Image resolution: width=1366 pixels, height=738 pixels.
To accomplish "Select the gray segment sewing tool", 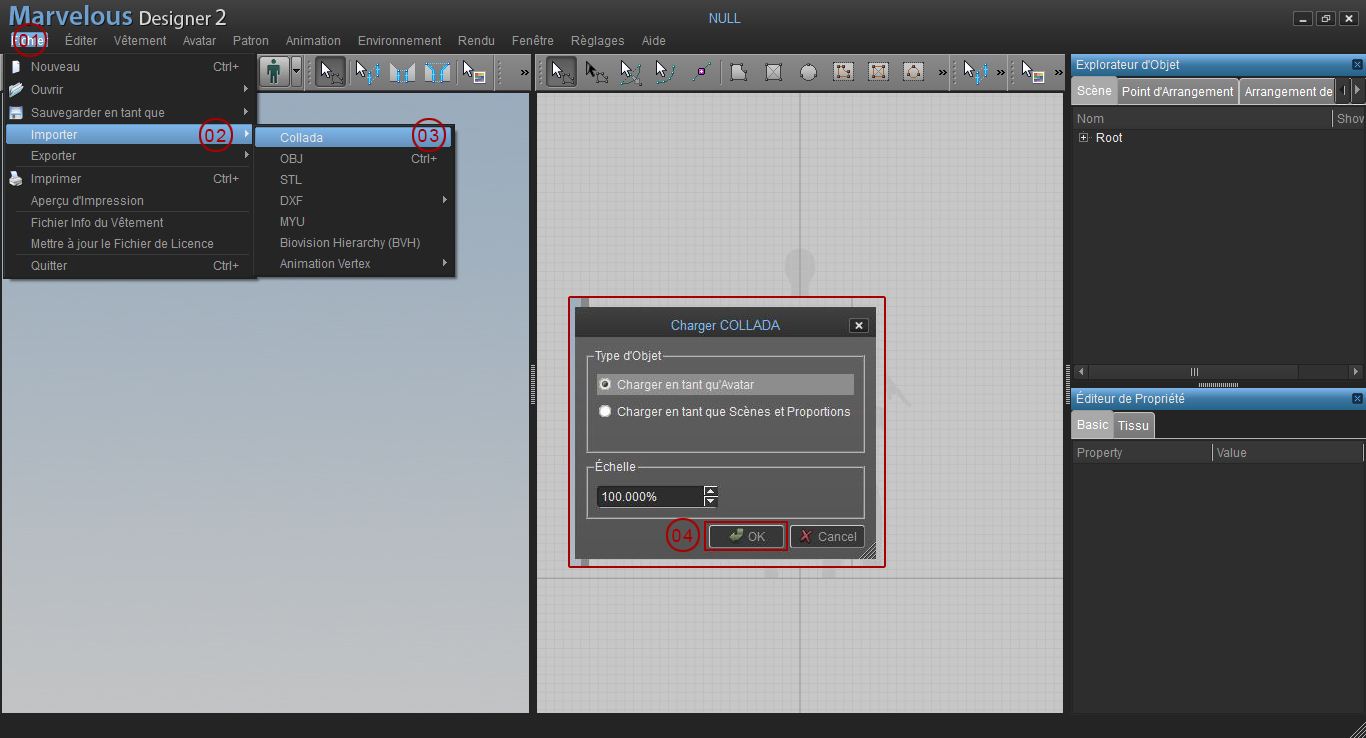I will click(402, 72).
